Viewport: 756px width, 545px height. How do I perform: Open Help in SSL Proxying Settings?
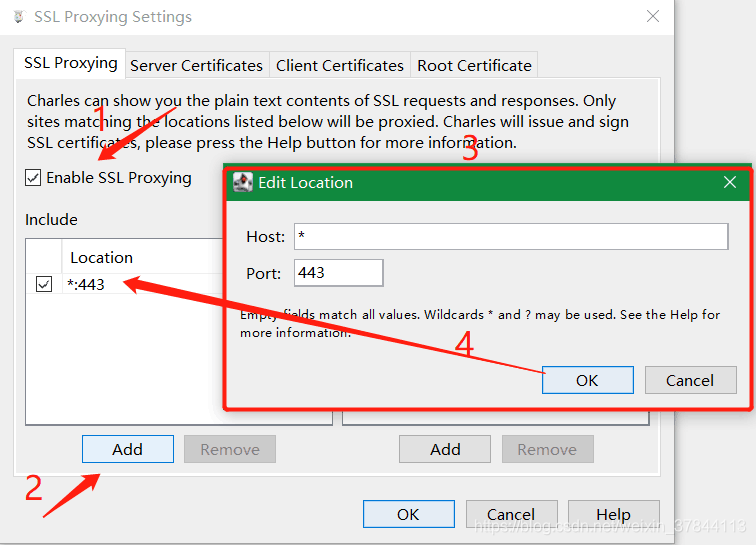pyautogui.click(x=614, y=514)
